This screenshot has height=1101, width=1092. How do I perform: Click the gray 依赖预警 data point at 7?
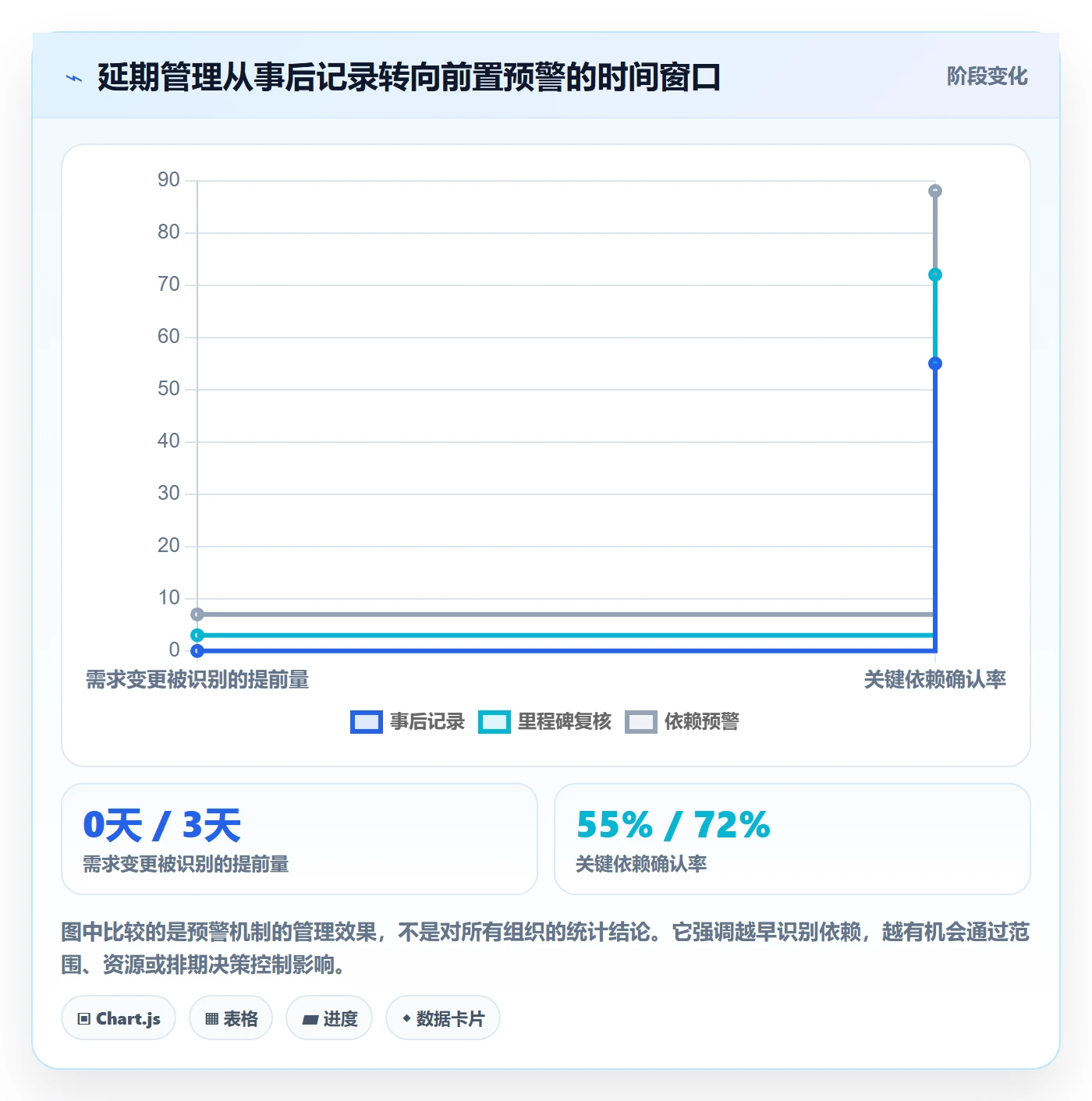tap(197, 614)
